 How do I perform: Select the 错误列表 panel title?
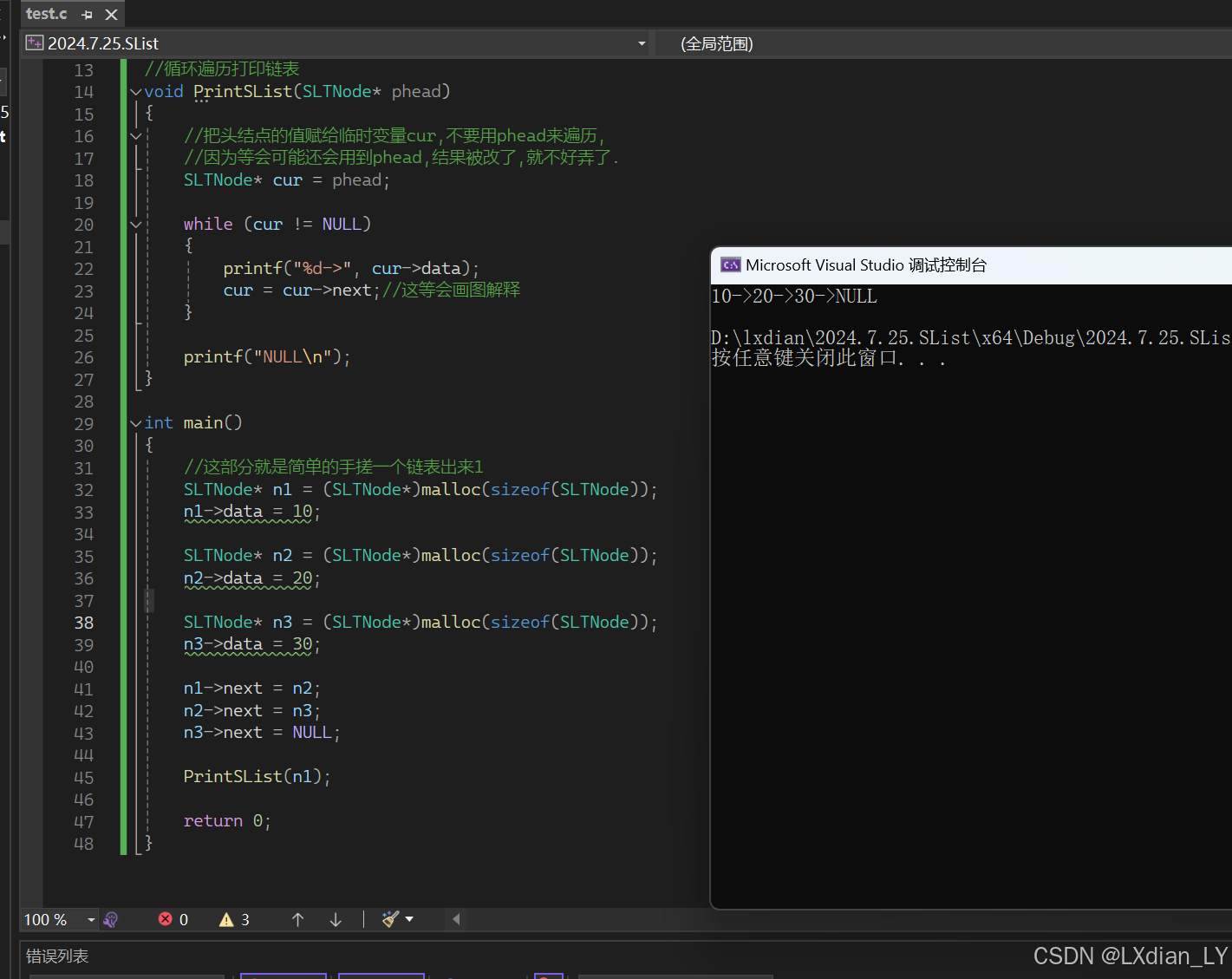coord(57,956)
